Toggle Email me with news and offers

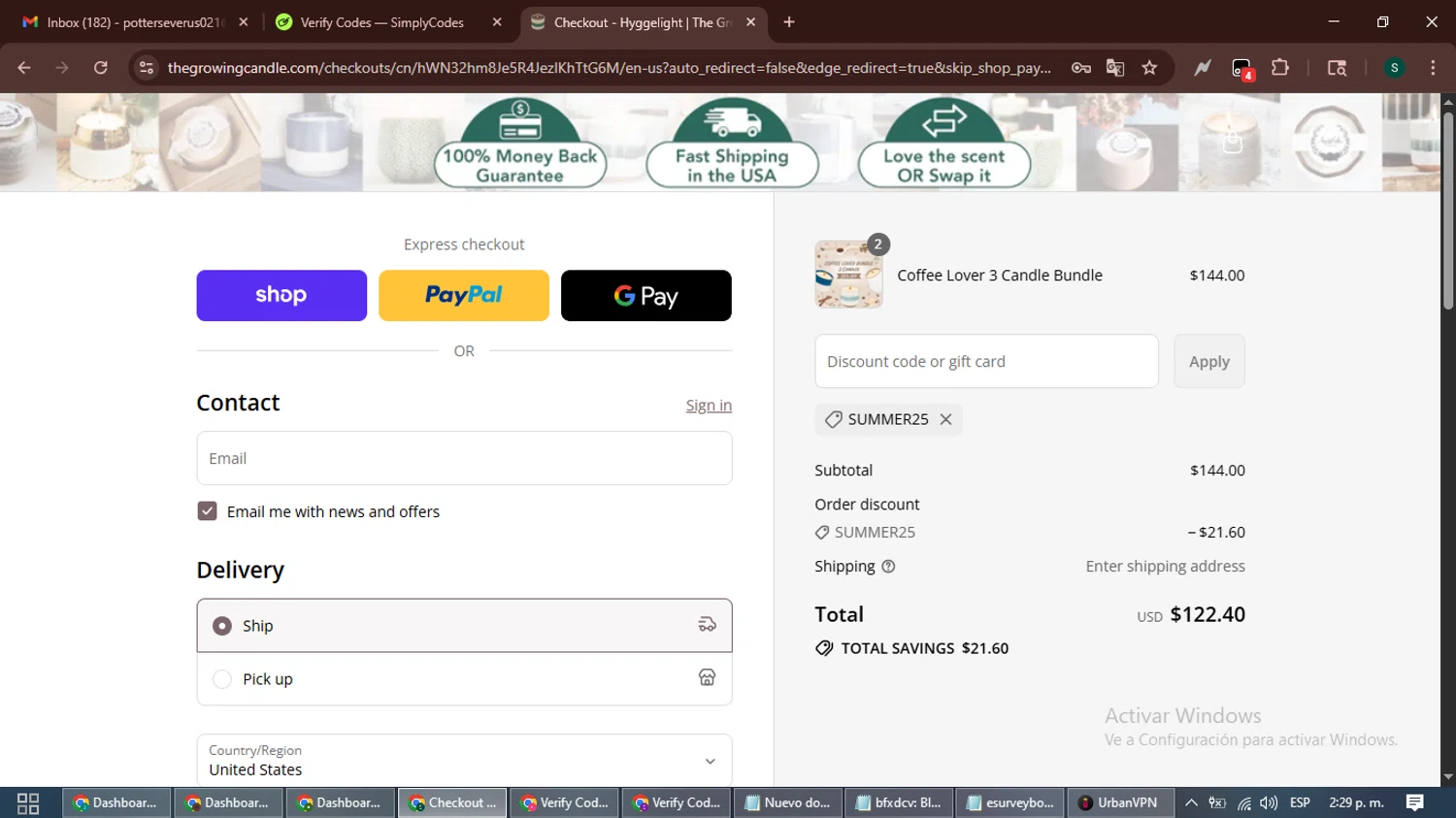pyautogui.click(x=207, y=511)
